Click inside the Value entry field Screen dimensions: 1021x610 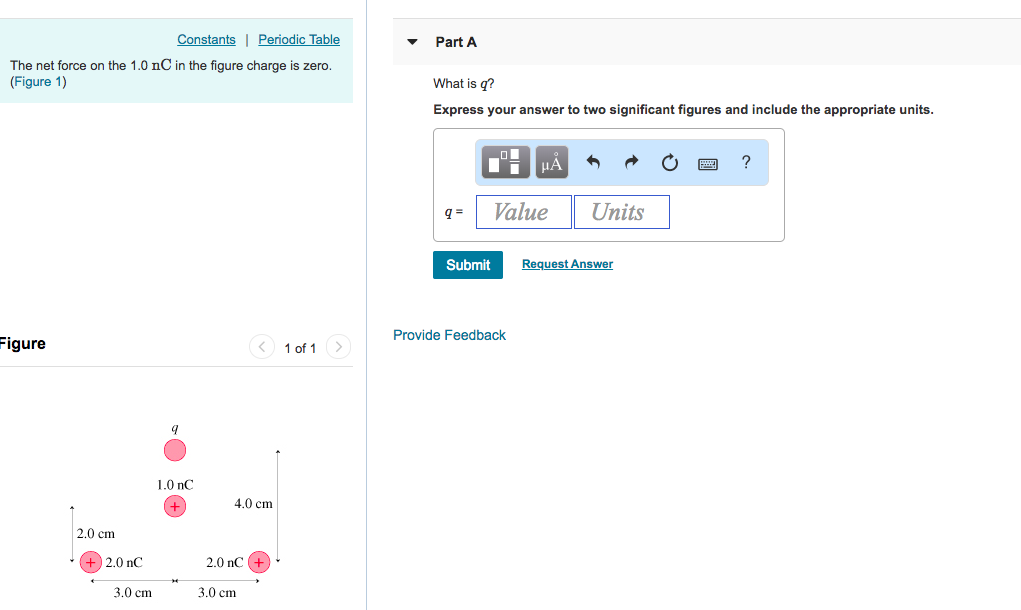[x=523, y=211]
